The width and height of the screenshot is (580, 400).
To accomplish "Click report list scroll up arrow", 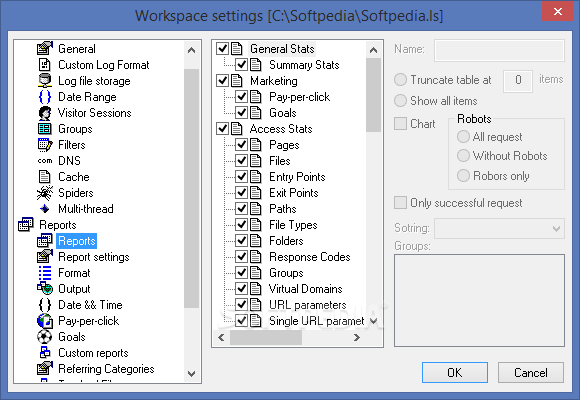I will click(x=373, y=50).
